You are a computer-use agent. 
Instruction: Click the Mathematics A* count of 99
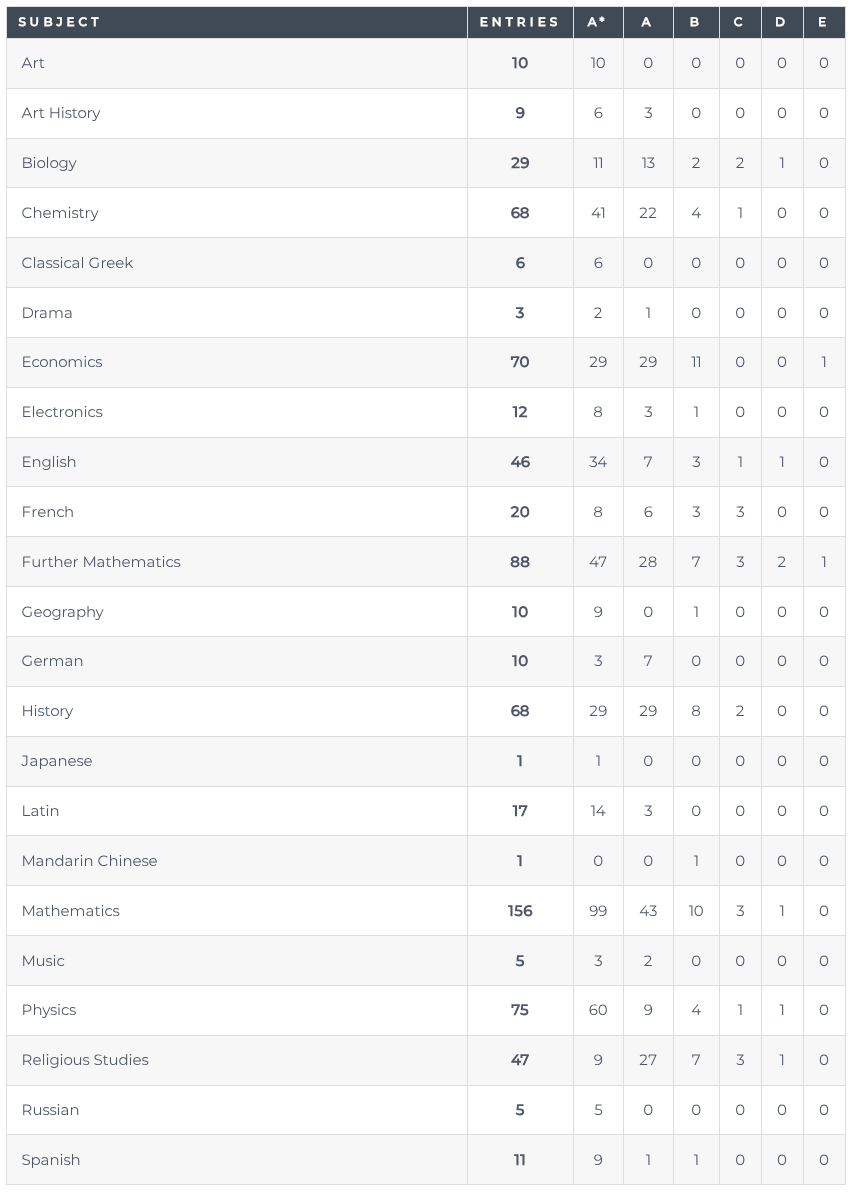pos(598,911)
